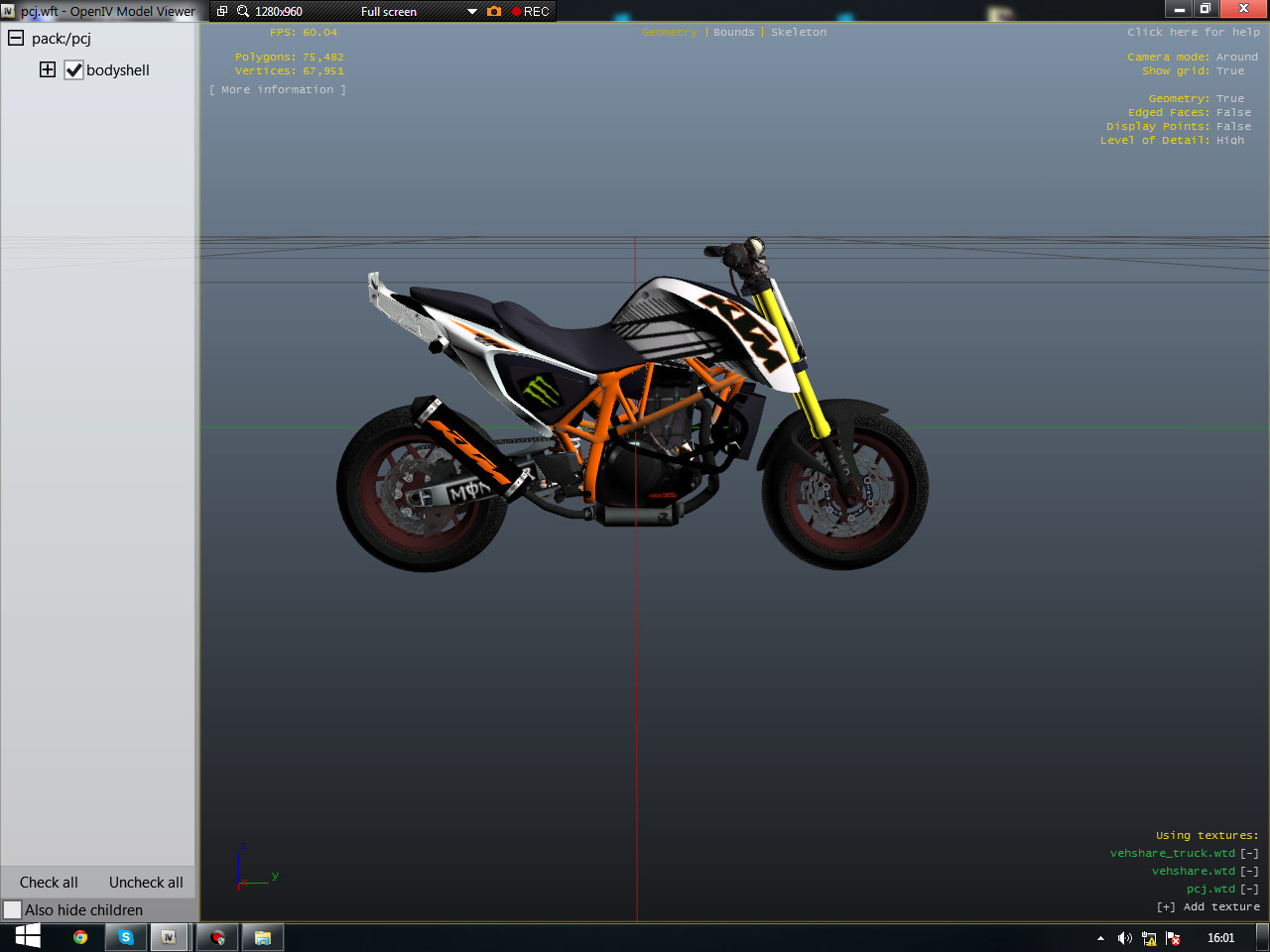1270x952 pixels.
Task: Click the 1280x960 resolution label
Action: 279,11
